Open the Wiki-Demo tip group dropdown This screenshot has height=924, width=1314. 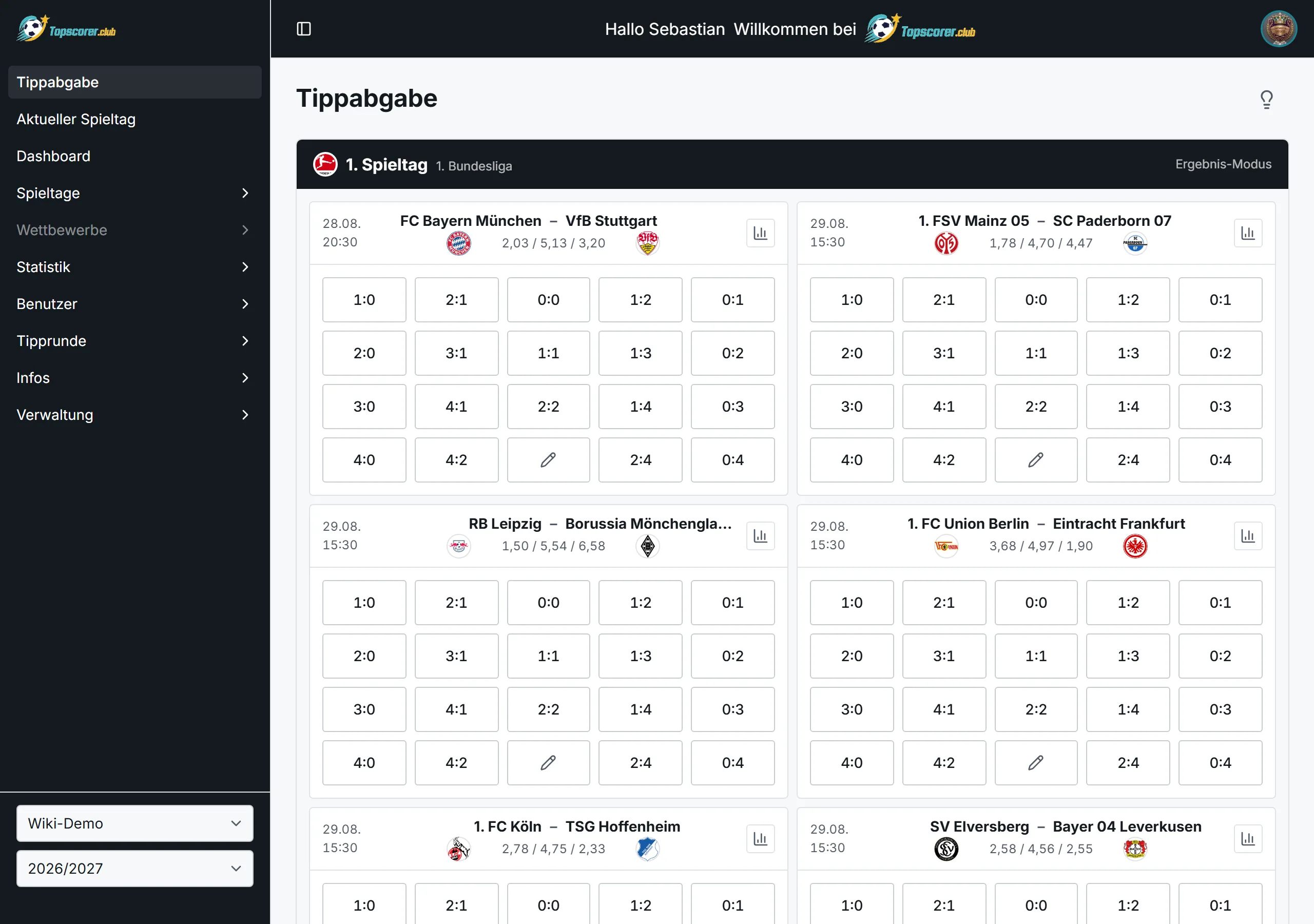click(134, 823)
